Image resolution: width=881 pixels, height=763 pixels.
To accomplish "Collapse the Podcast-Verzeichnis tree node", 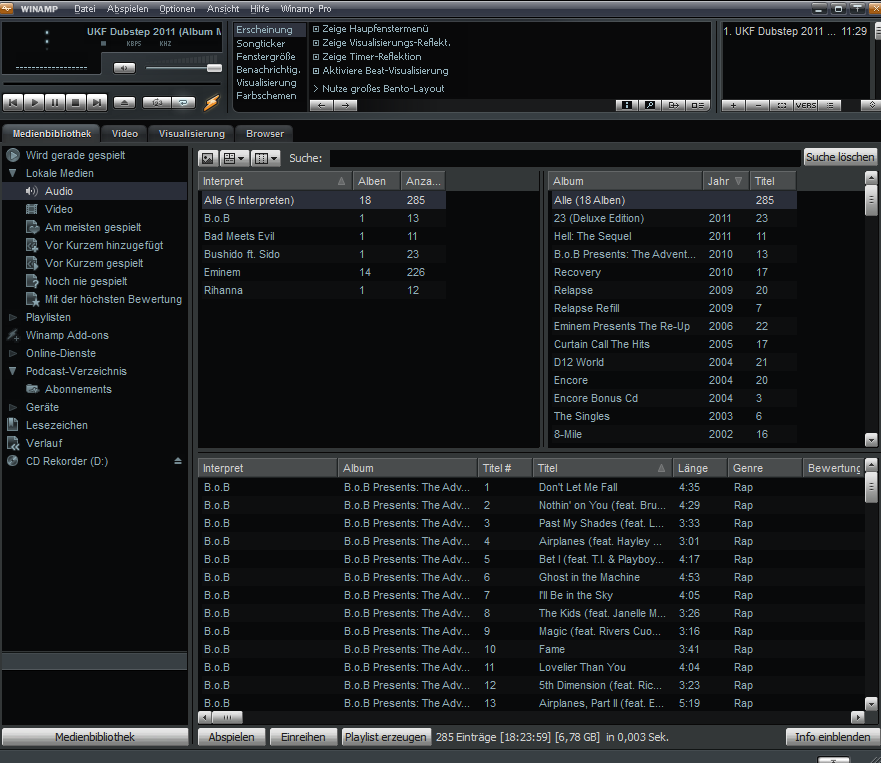I will pyautogui.click(x=12, y=371).
